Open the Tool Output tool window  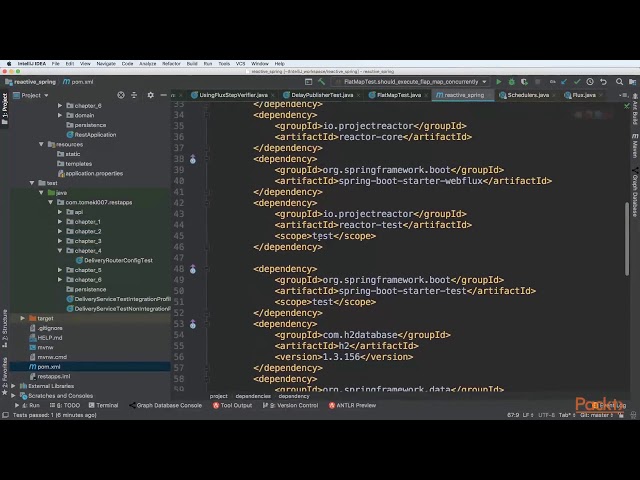pos(232,405)
